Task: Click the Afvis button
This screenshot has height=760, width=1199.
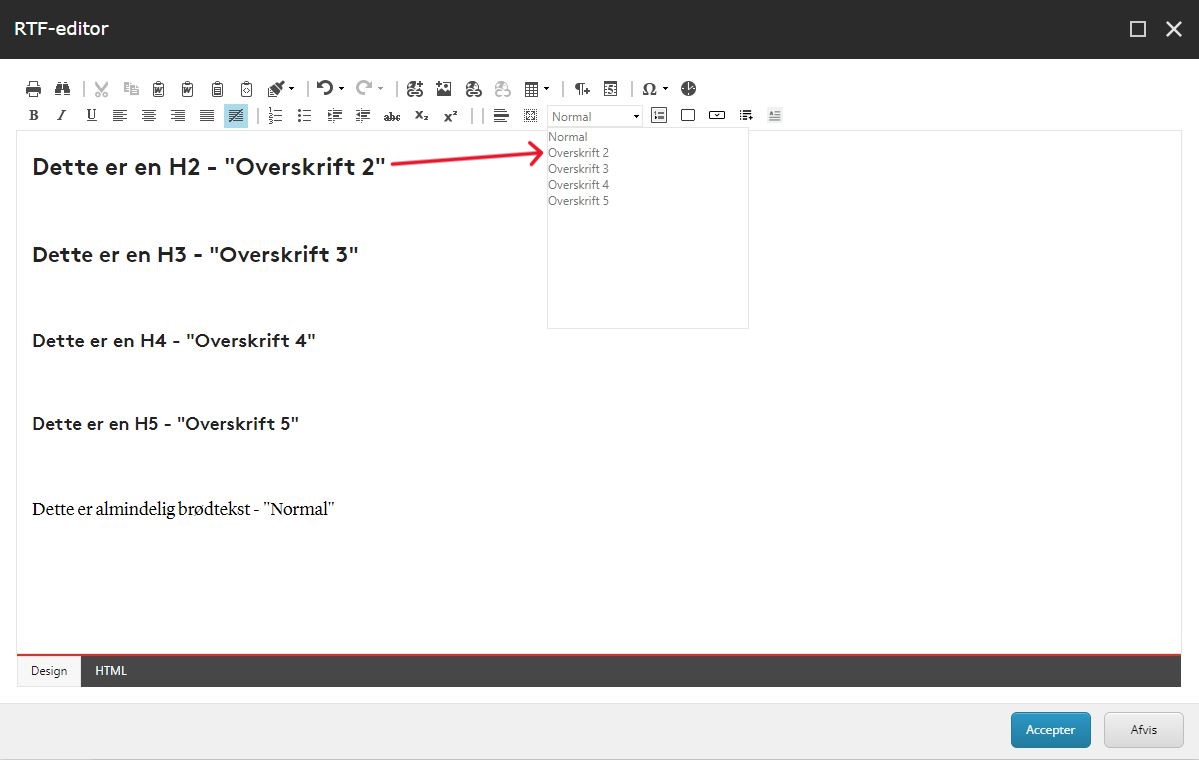Action: point(1143,730)
